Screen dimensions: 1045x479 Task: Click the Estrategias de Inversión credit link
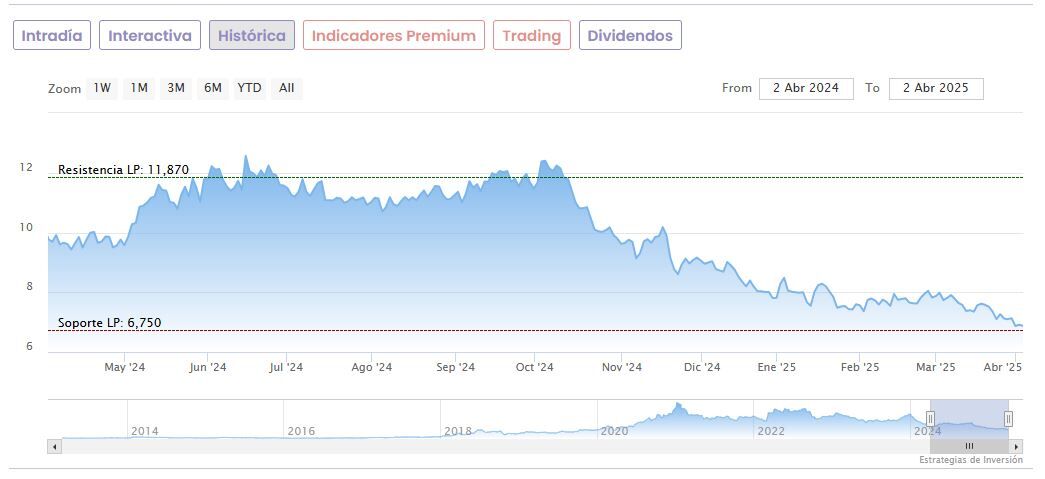point(971,460)
